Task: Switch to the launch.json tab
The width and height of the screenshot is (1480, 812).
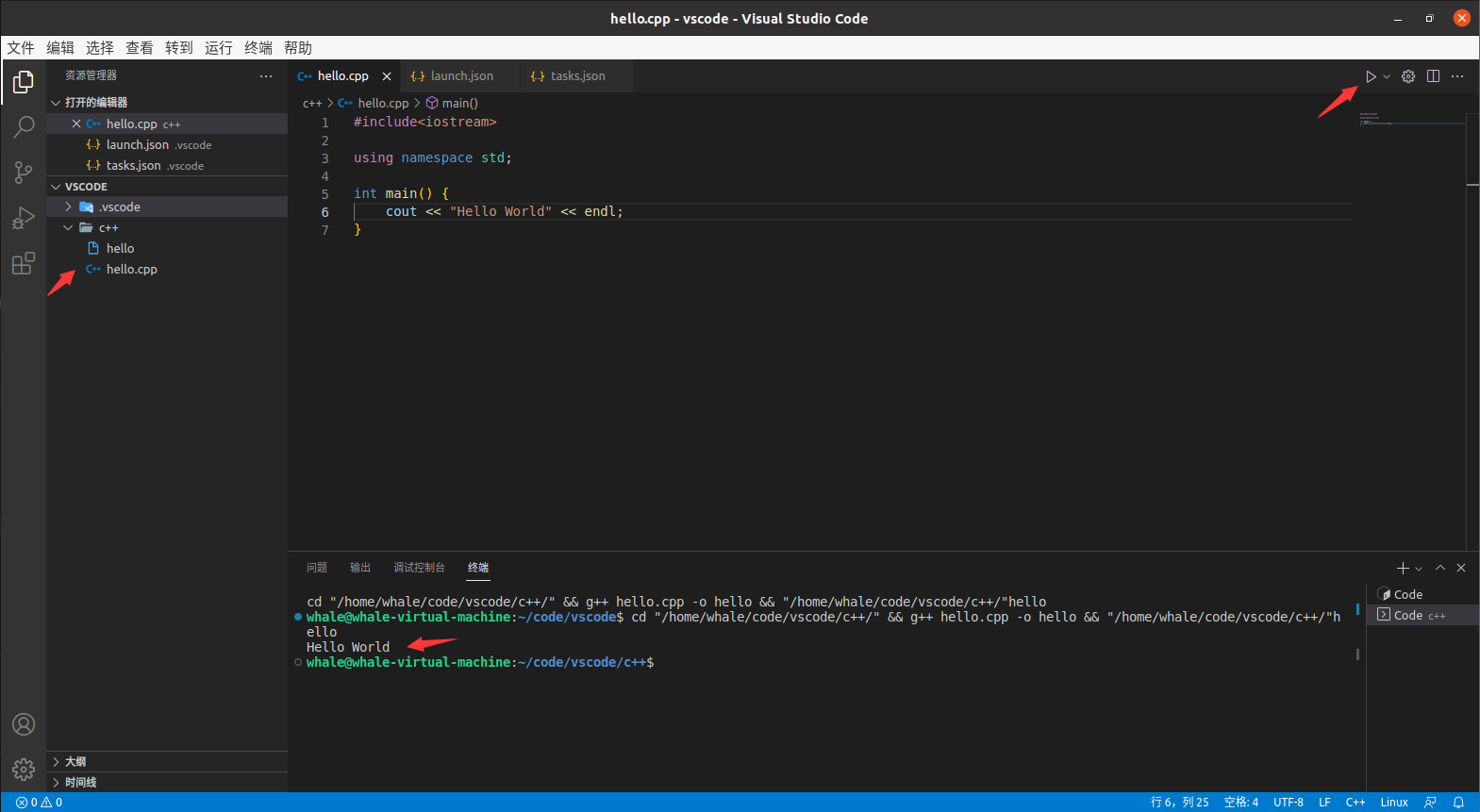Action: (x=460, y=76)
